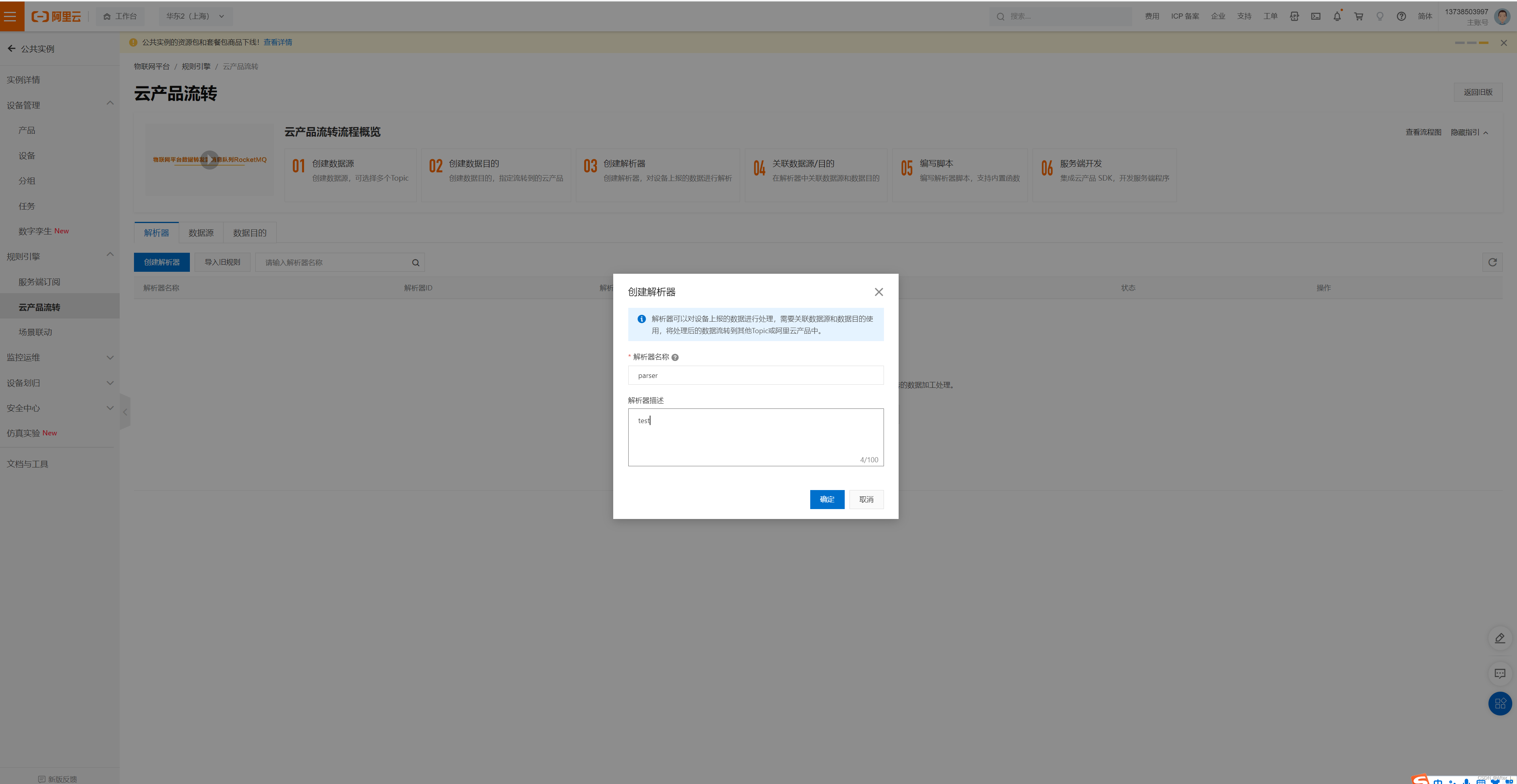
Task: Open the shopping cart icon
Action: [1358, 17]
